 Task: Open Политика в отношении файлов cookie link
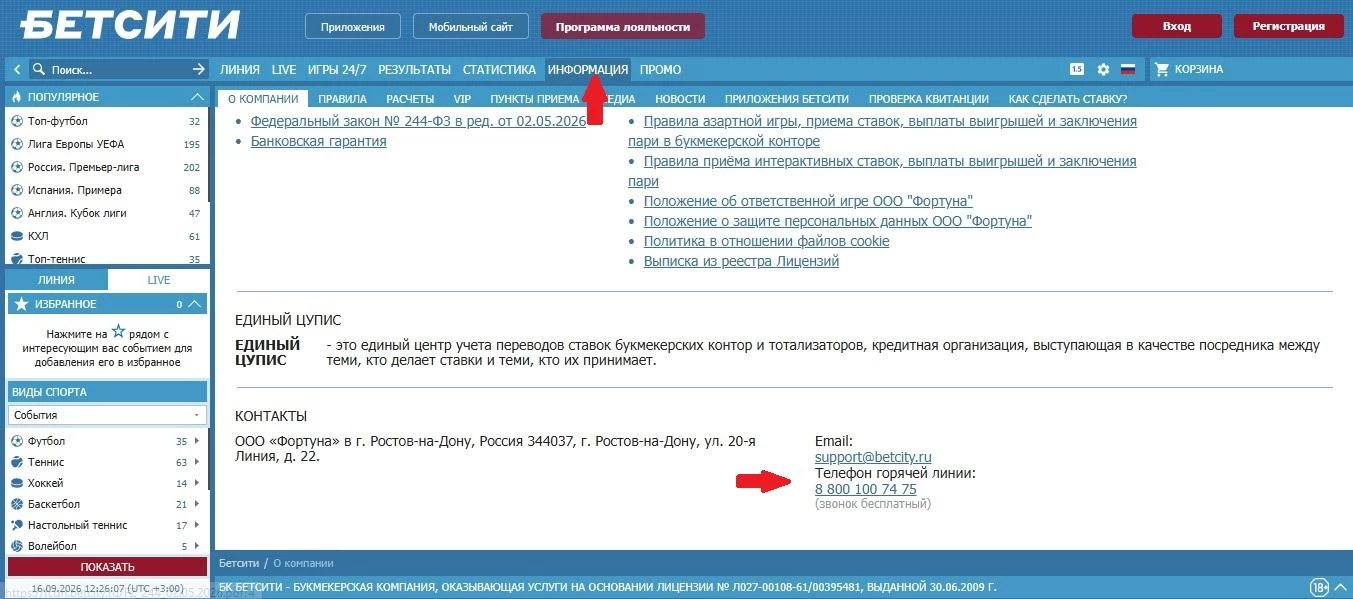766,241
